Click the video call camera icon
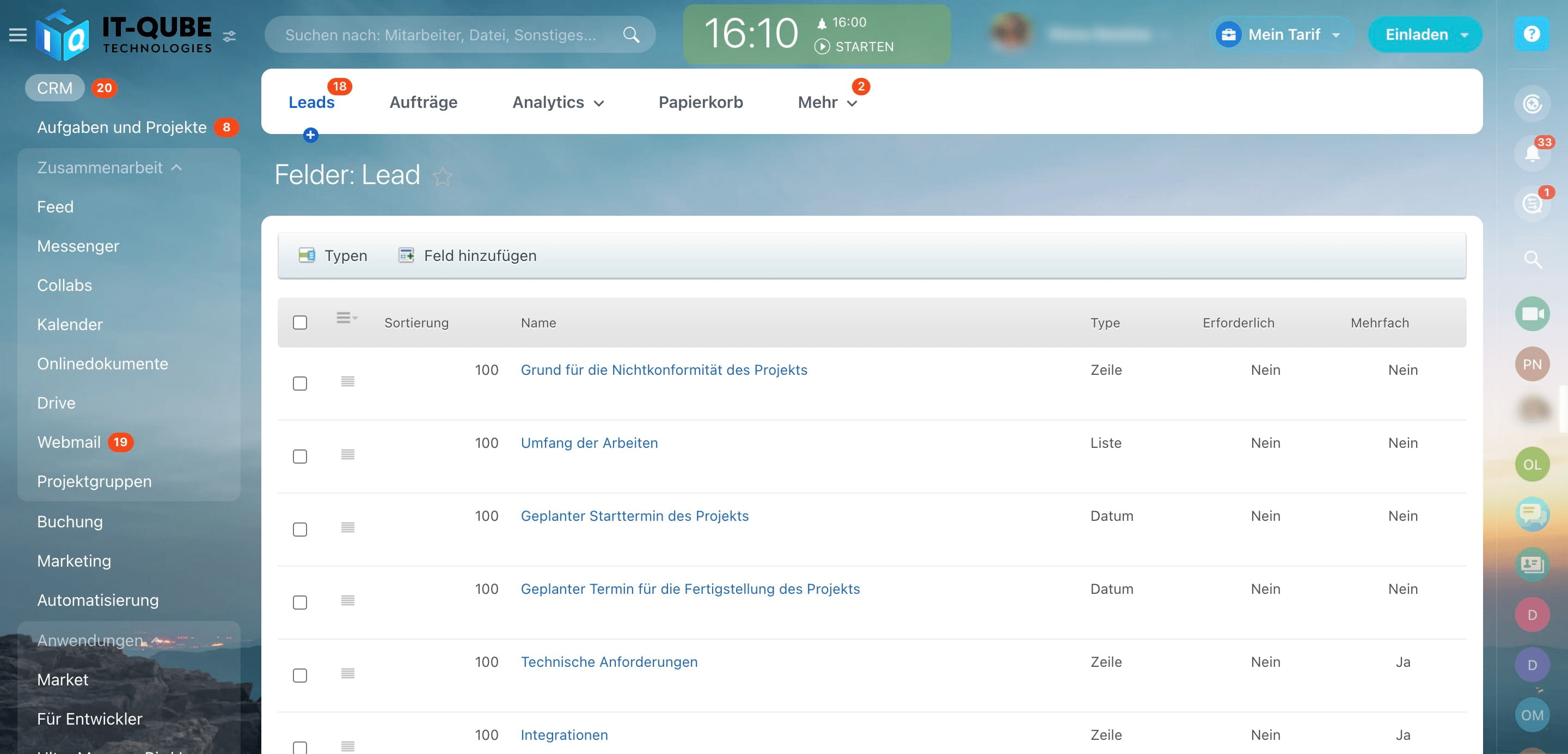The image size is (1568, 754). pyautogui.click(x=1532, y=314)
